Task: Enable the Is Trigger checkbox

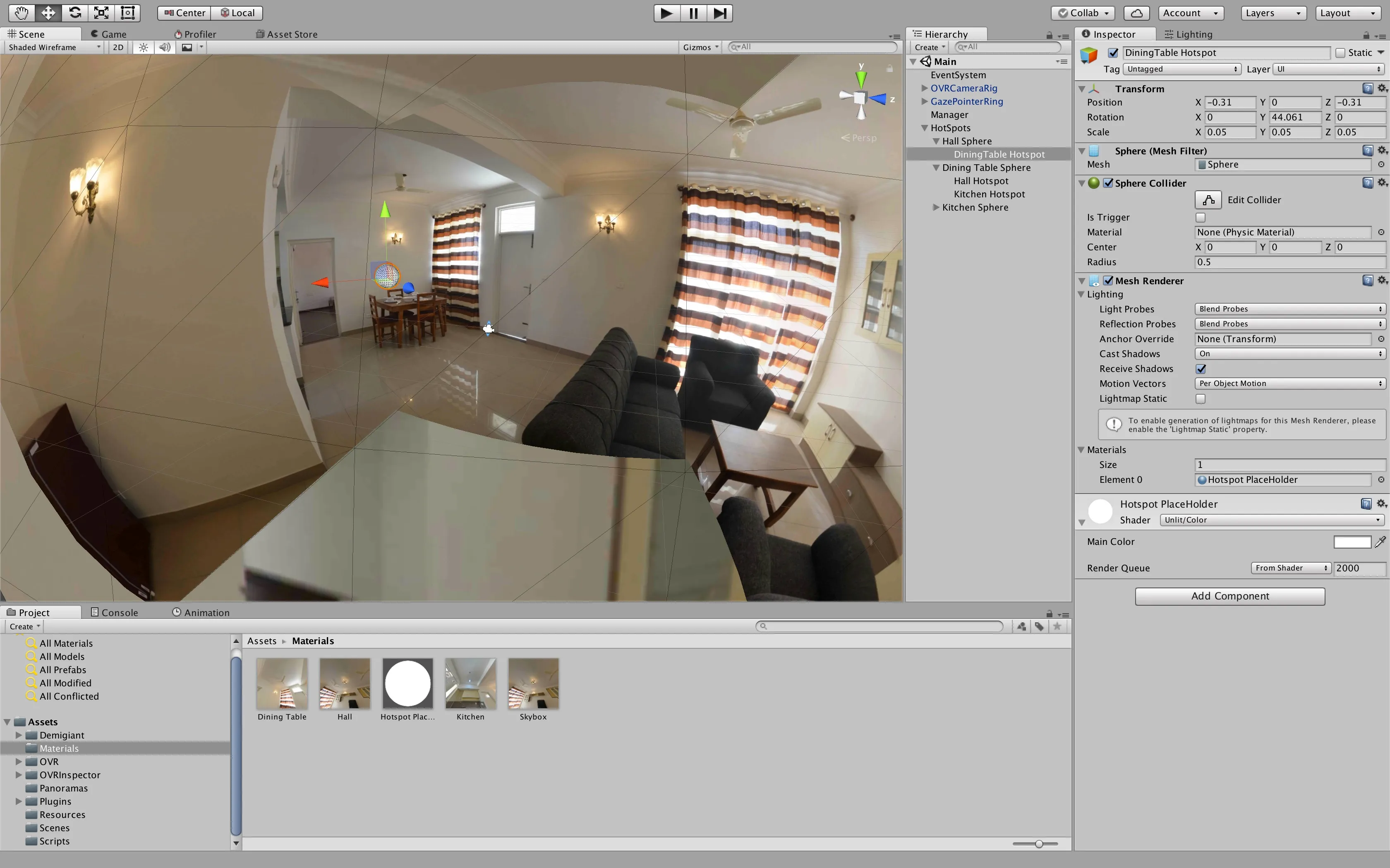Action: 1201,217
